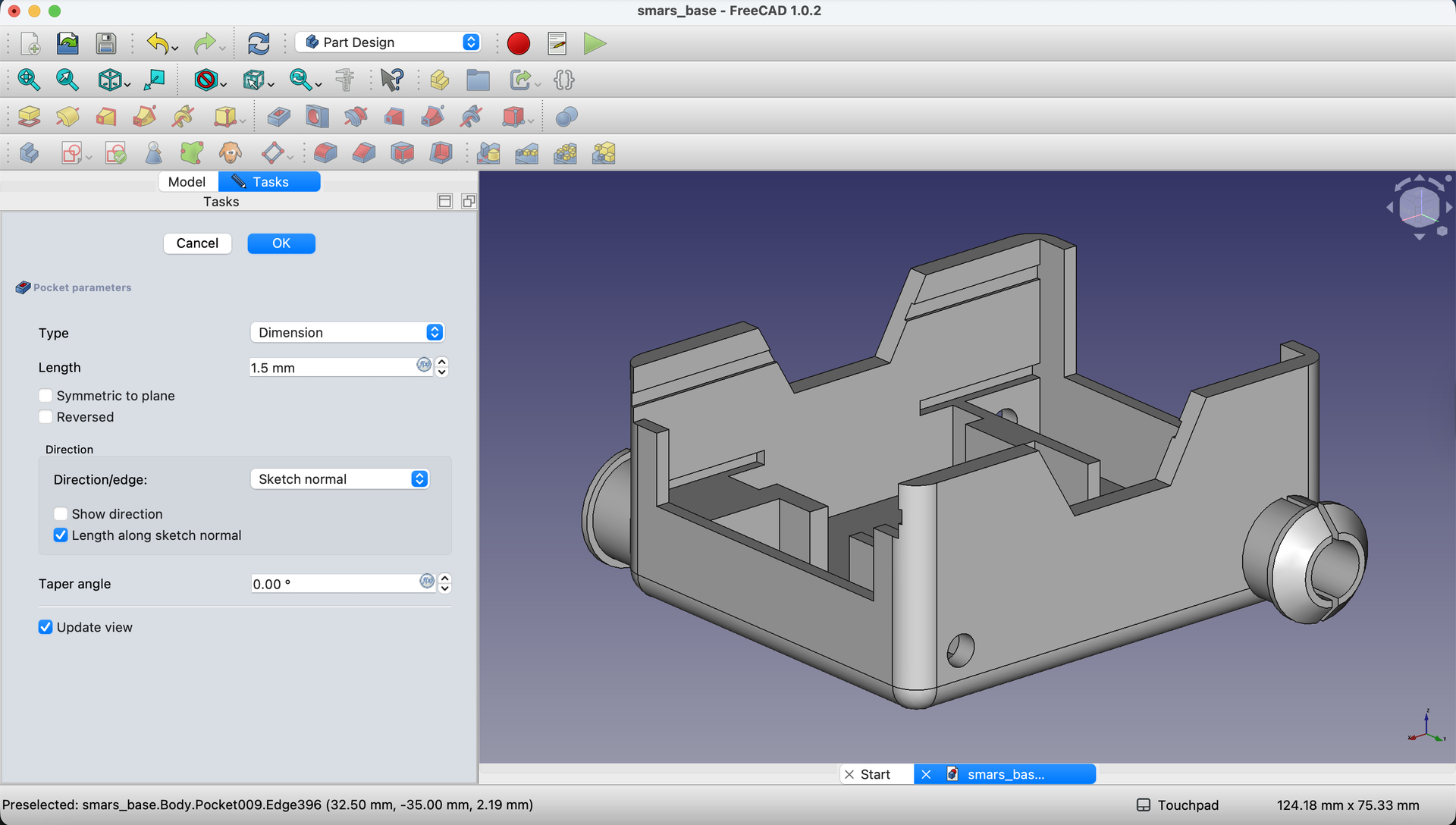Click the Refresh recompute icon

(259, 43)
